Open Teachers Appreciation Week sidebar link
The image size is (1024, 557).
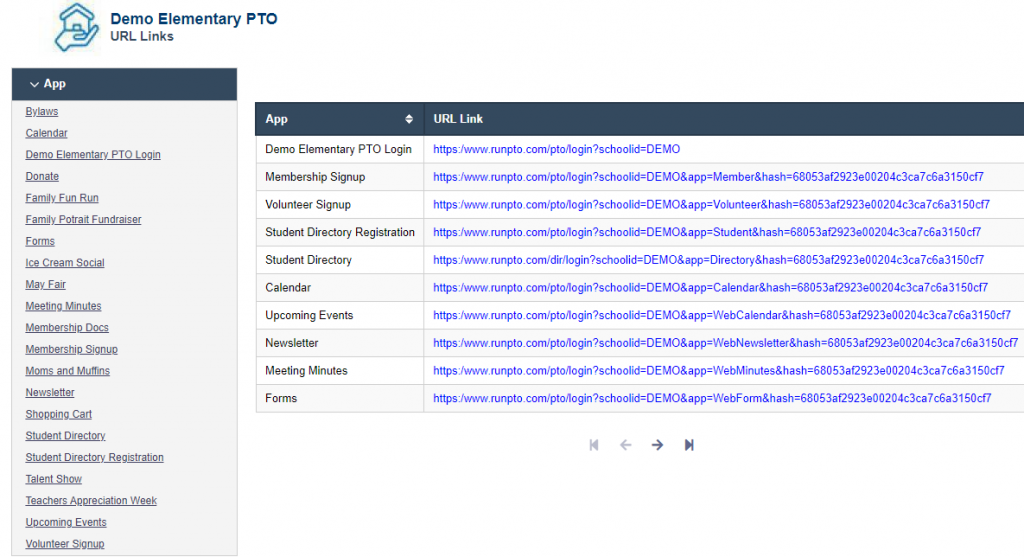coord(91,500)
